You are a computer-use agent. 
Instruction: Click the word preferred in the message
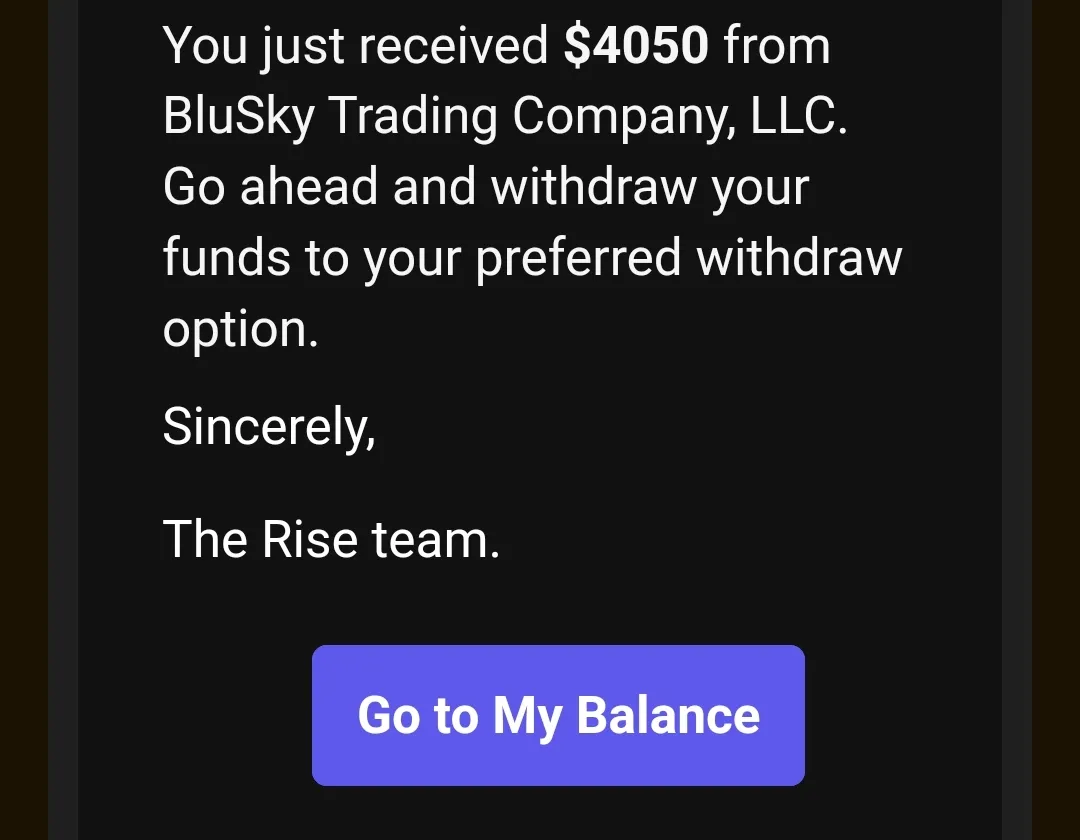(x=579, y=258)
